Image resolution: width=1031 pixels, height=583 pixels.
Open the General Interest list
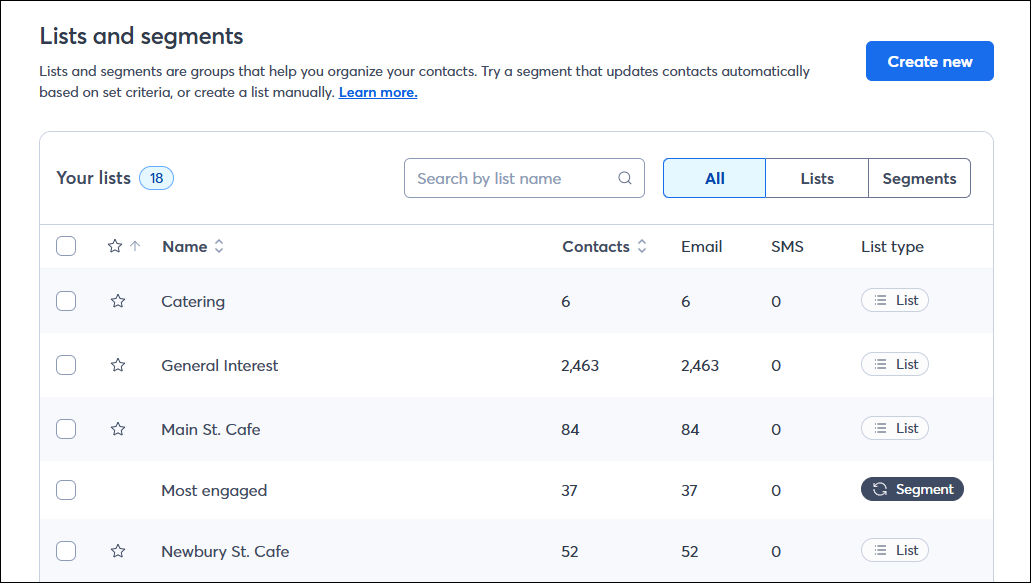(220, 365)
